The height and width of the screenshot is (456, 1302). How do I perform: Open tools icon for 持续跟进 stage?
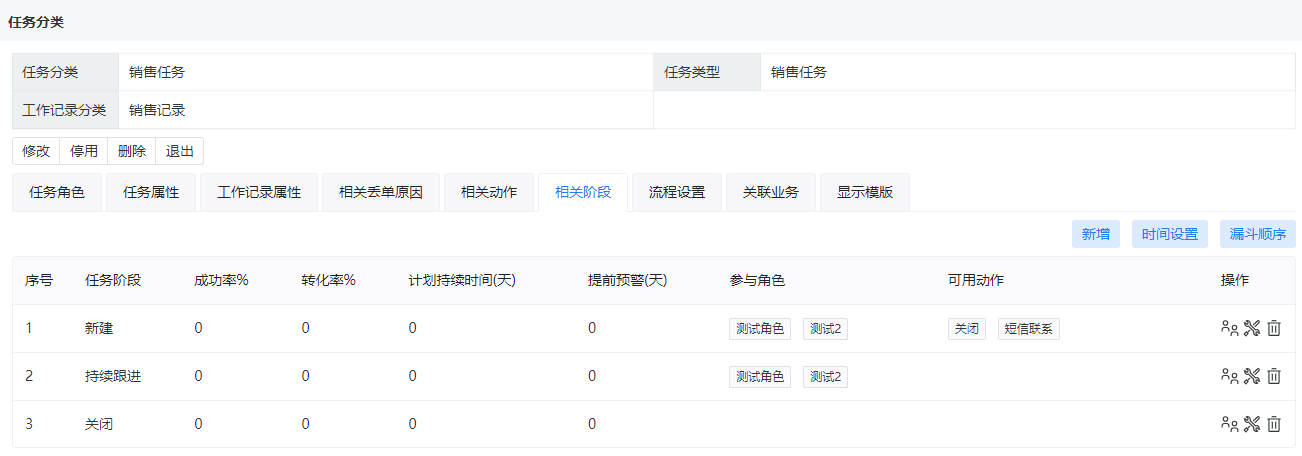click(1252, 376)
